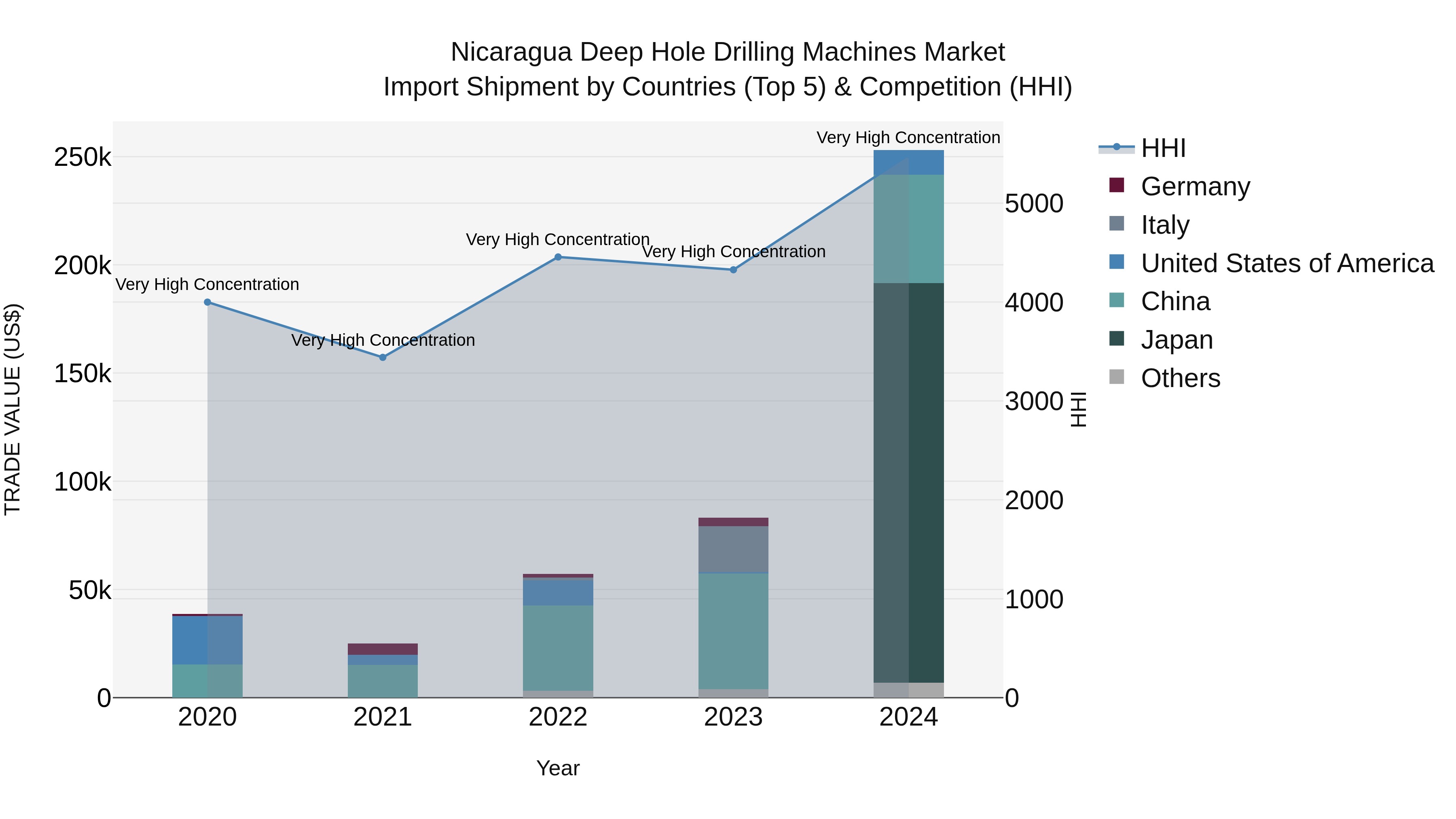Select the 2022 HHI data point
The width and height of the screenshot is (1456, 819).
pos(558,257)
